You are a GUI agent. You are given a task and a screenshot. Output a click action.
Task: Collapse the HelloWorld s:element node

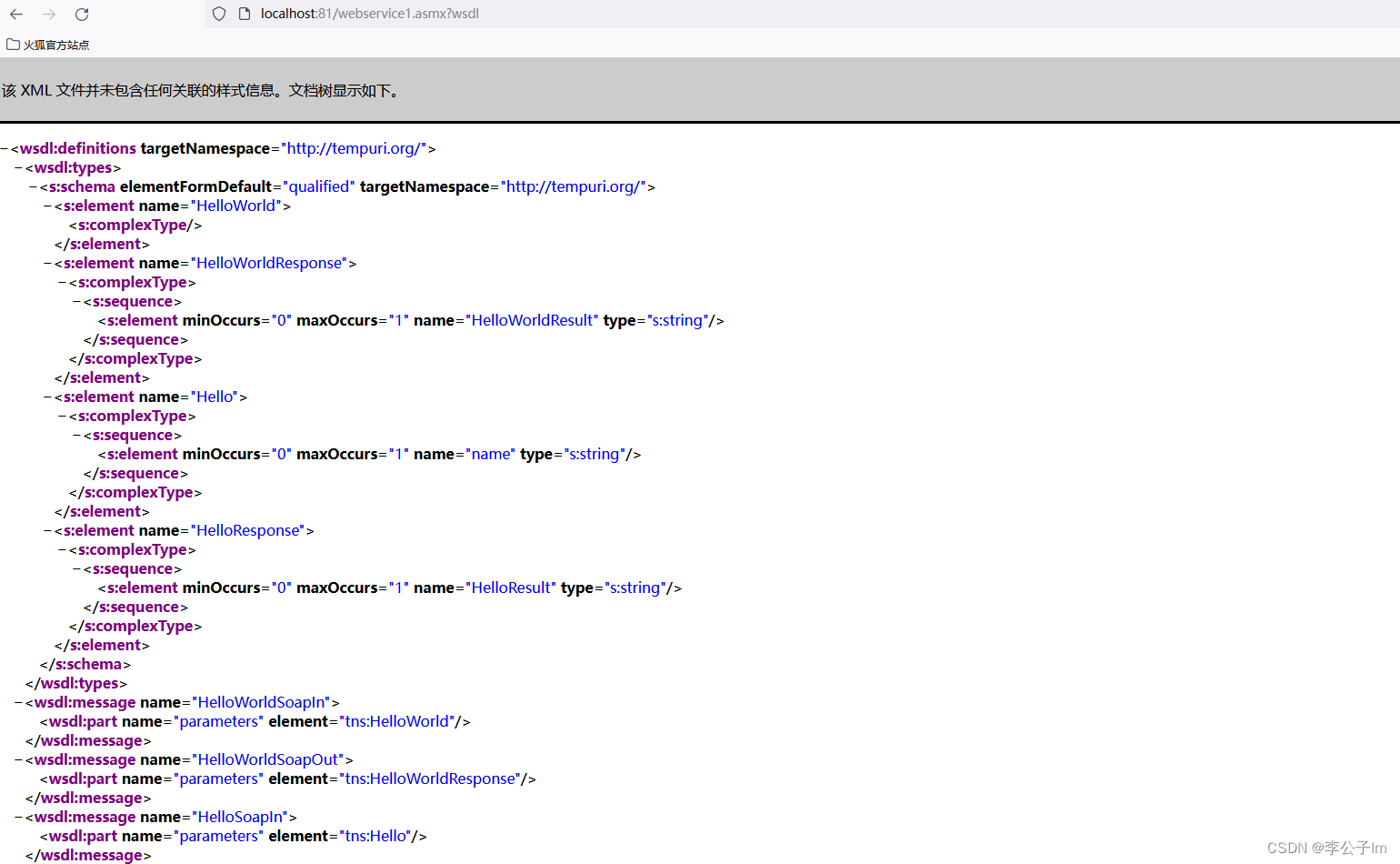tap(48, 206)
